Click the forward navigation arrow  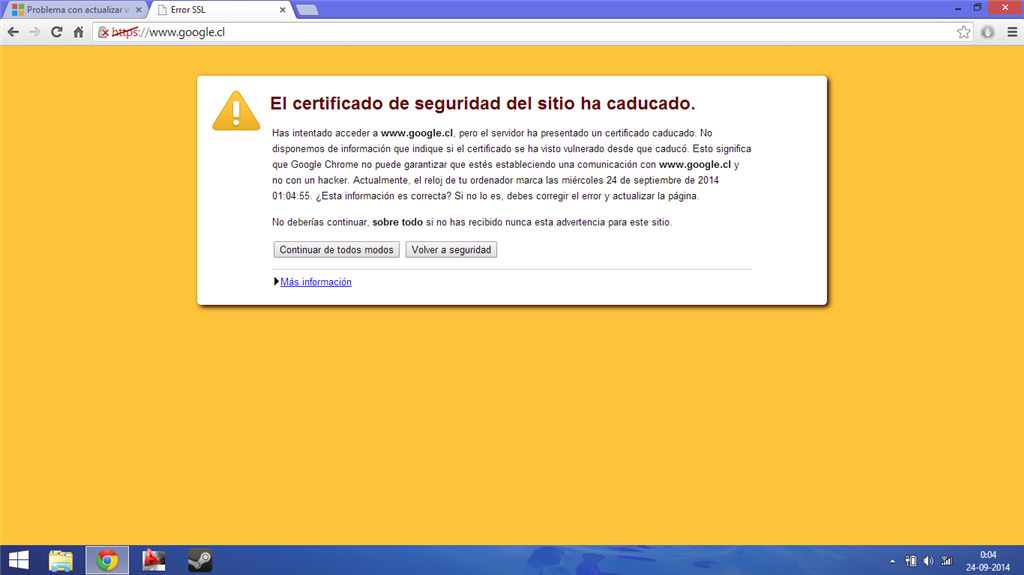click(x=35, y=32)
